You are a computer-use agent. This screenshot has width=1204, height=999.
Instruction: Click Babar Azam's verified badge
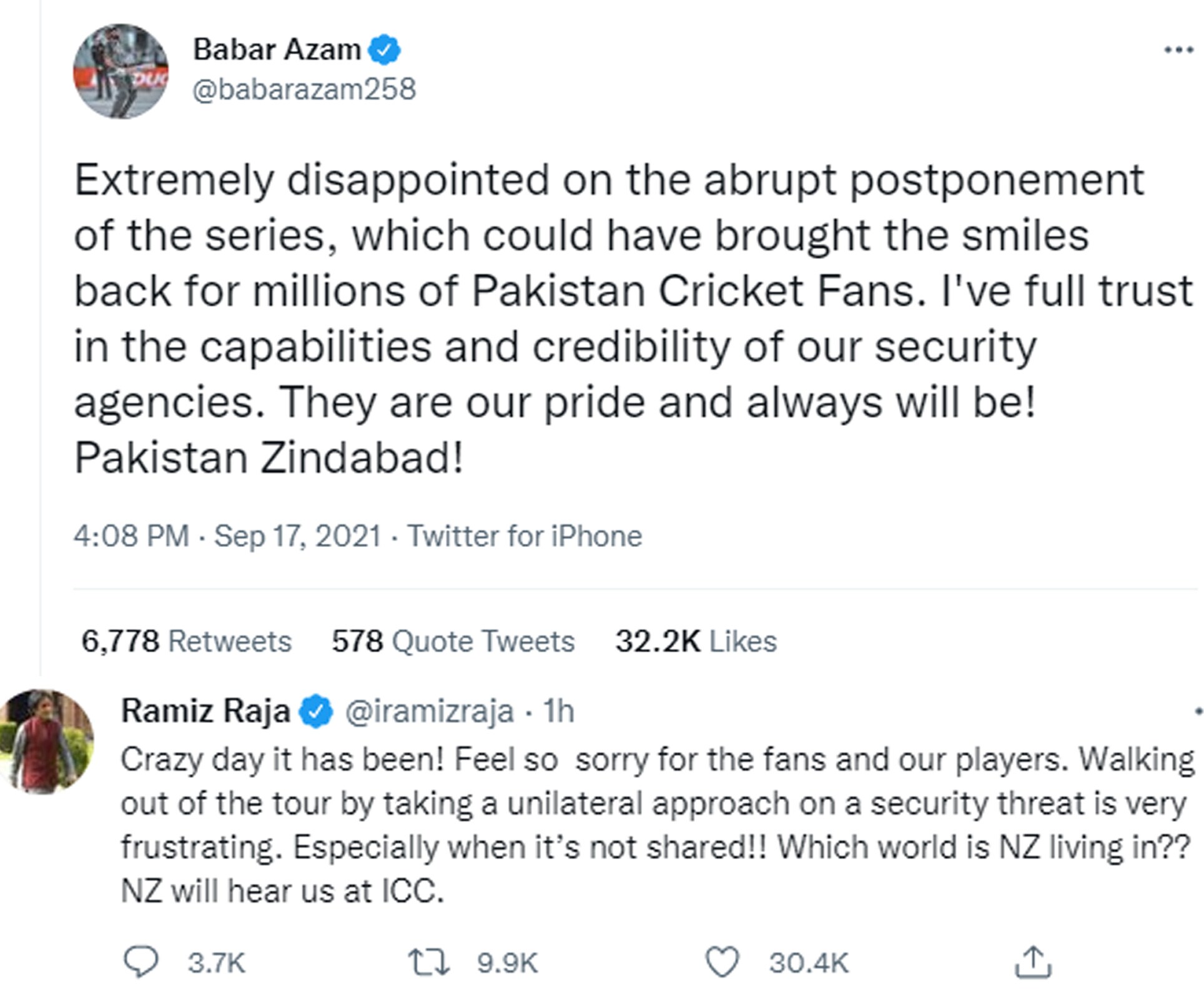[384, 50]
